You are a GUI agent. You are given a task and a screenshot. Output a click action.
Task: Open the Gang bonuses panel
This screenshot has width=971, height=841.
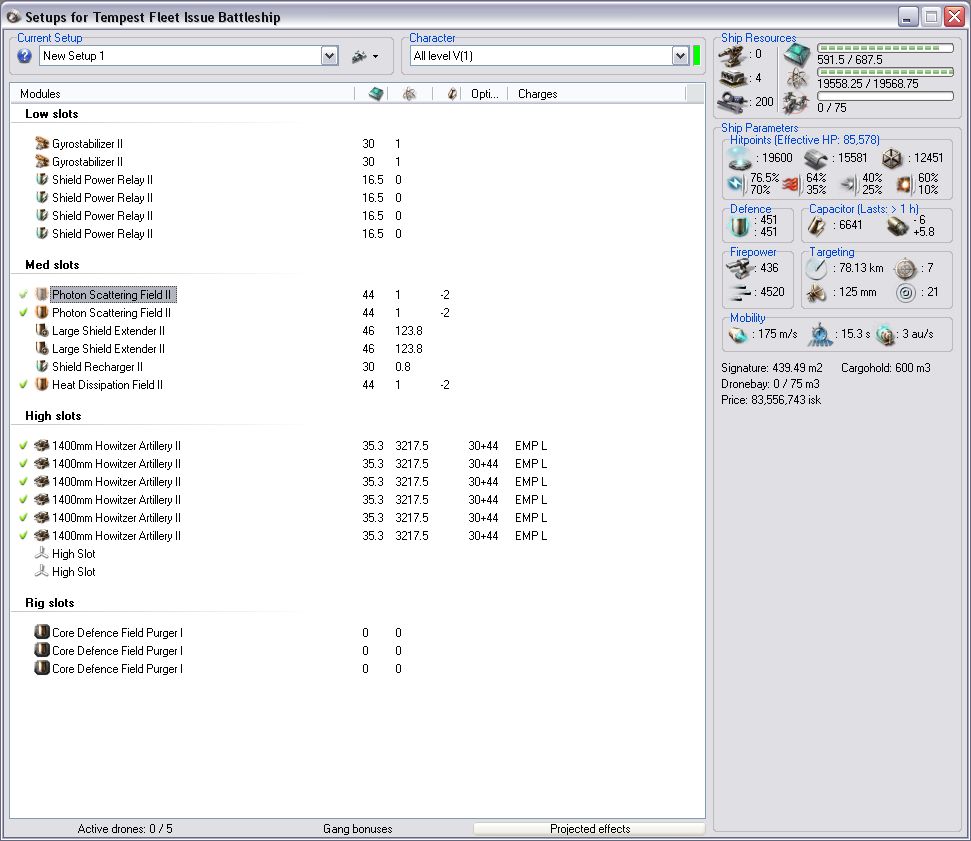point(357,829)
